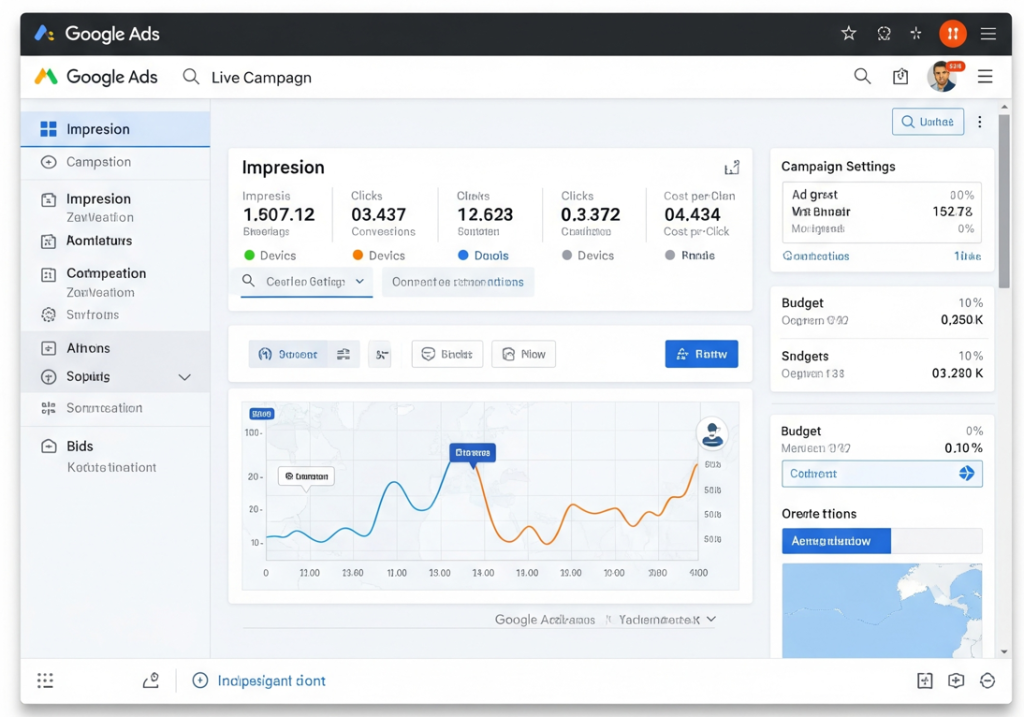This screenshot has width=1024, height=717.
Task: Open the apps grid icon in bottom bar
Action: point(45,680)
